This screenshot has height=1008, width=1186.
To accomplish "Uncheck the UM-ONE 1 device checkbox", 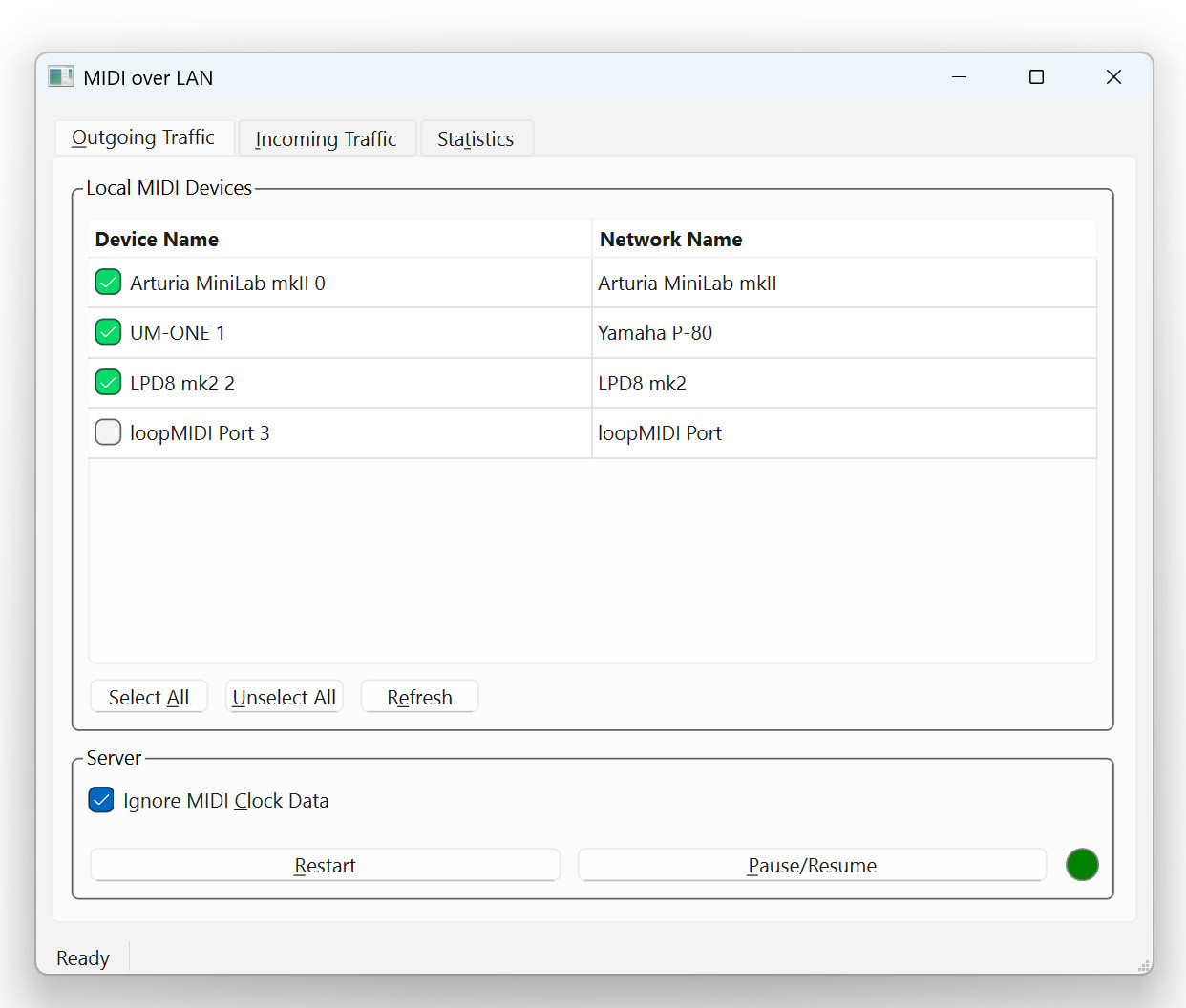I will (x=108, y=332).
